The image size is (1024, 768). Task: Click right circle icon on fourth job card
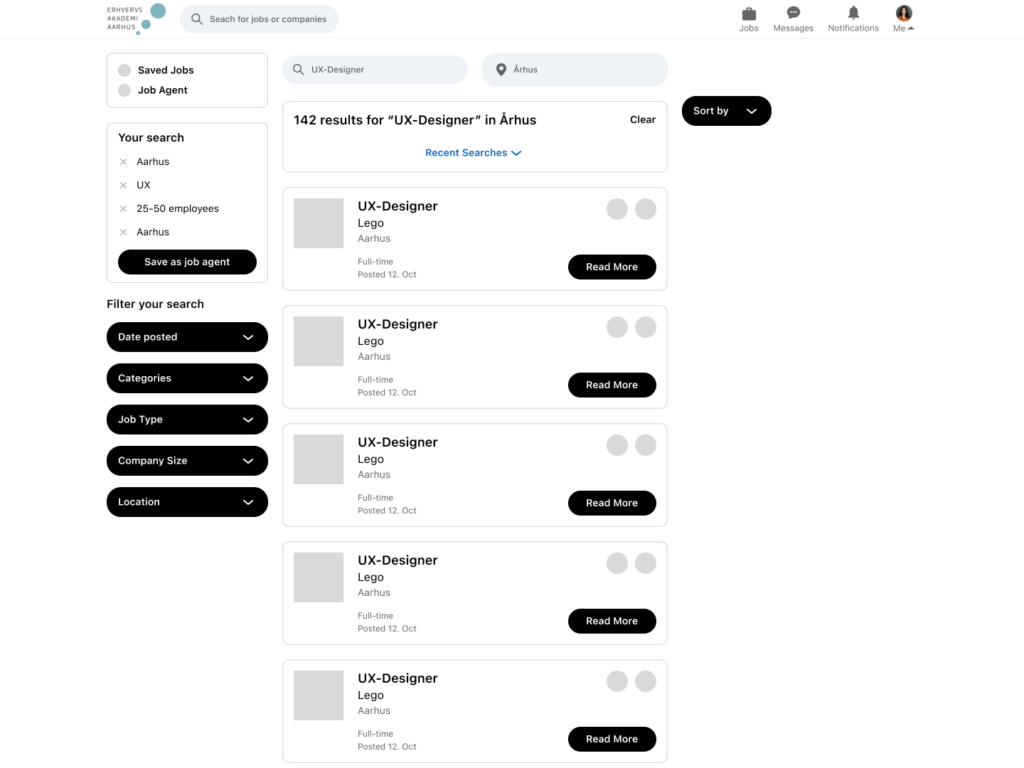645,563
